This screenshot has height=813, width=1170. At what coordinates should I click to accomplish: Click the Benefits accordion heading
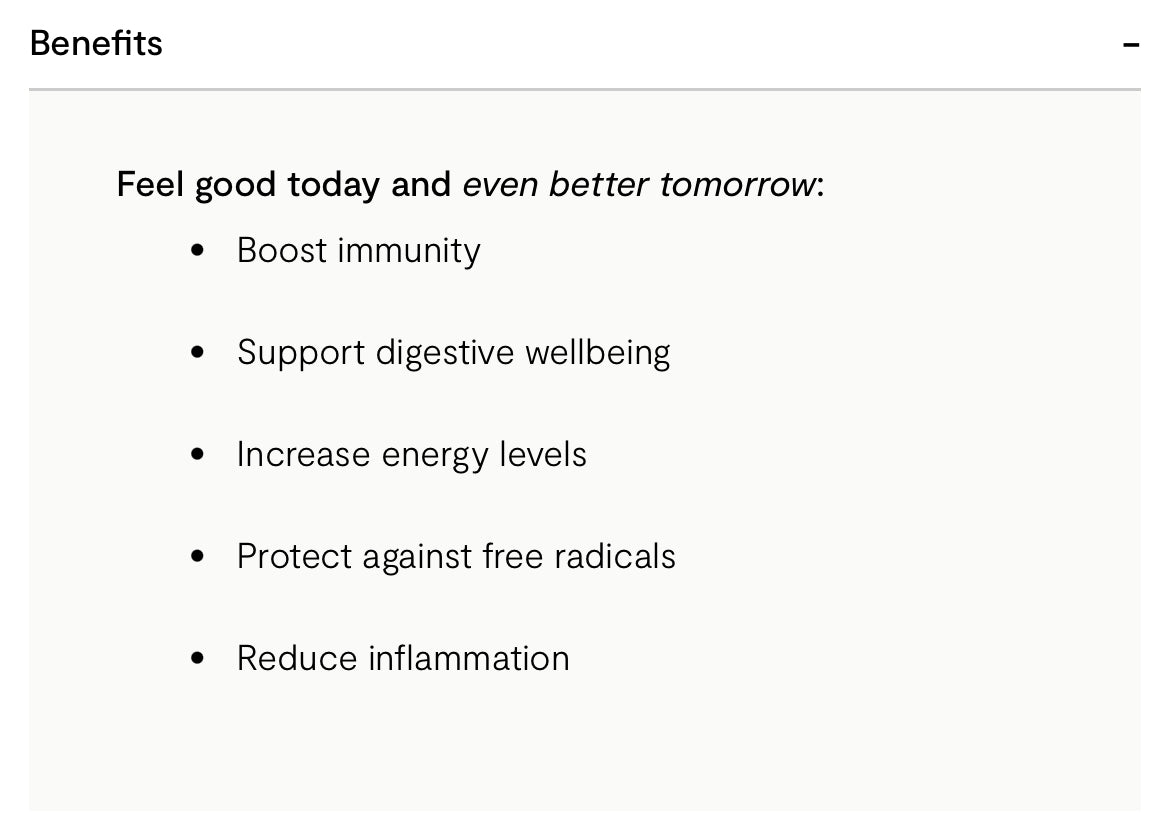[x=96, y=44]
